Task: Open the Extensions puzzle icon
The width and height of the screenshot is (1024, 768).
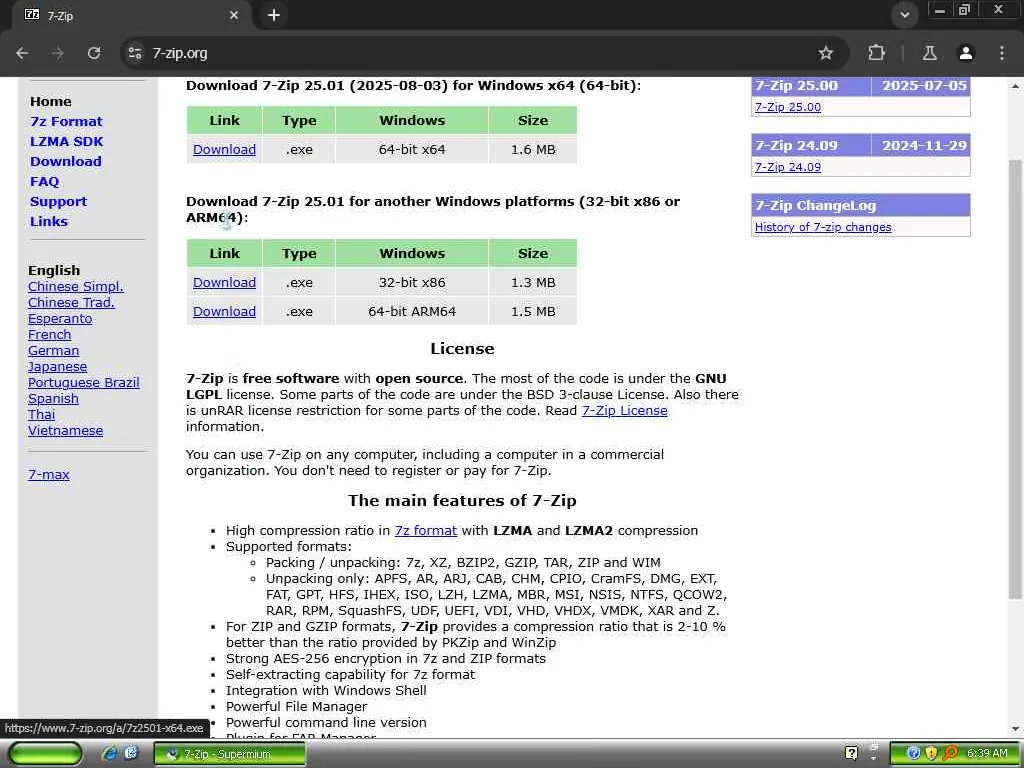Action: coord(876,53)
